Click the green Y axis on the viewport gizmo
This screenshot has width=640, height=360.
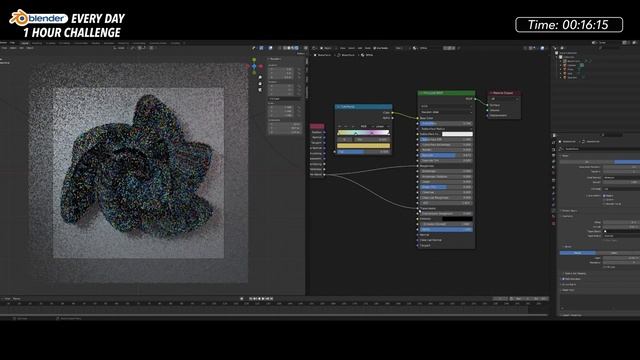coord(254,60)
